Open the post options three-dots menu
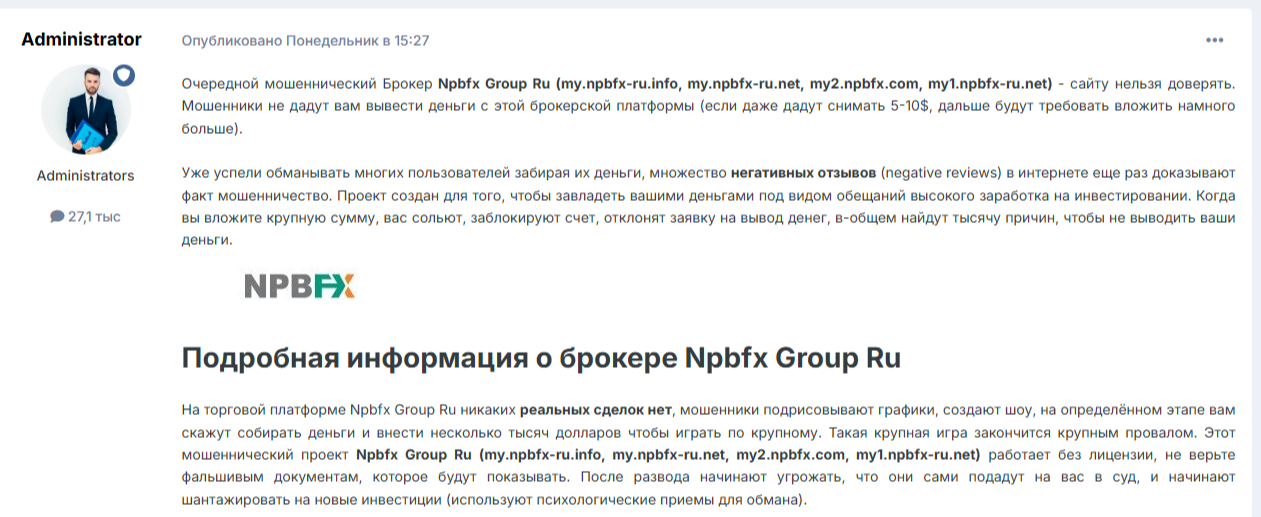The image size is (1261, 517). point(1214,41)
